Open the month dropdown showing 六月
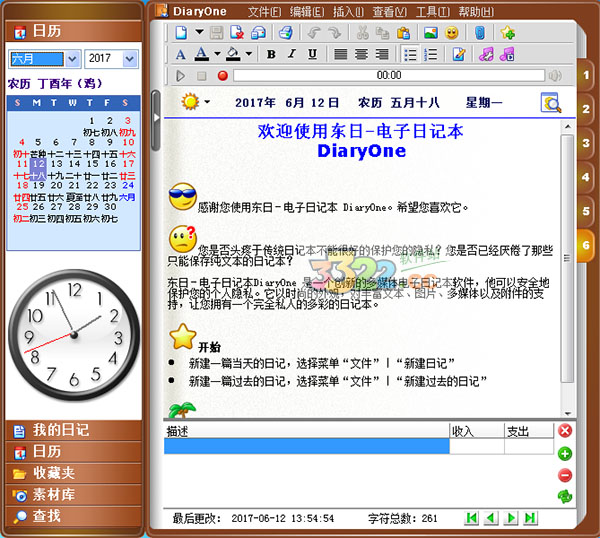Screen dimensions: 600x538 43,59
